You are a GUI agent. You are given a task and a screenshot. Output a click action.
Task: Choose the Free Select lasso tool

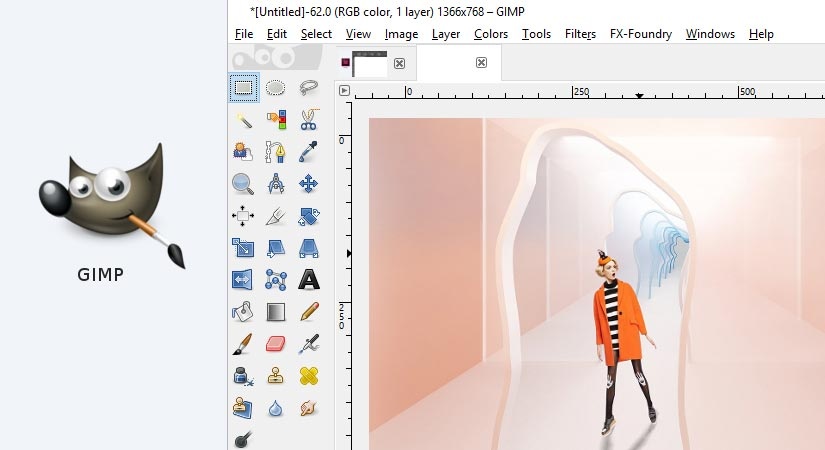coord(308,87)
